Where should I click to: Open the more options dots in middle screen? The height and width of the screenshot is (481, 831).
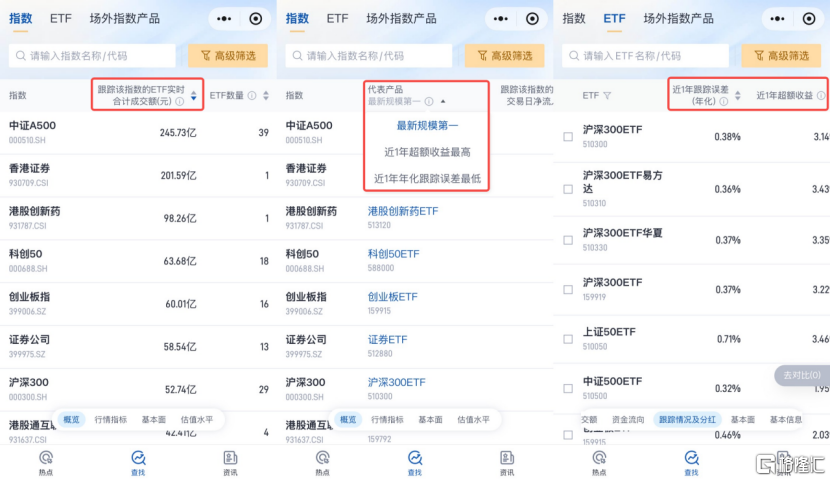501,19
